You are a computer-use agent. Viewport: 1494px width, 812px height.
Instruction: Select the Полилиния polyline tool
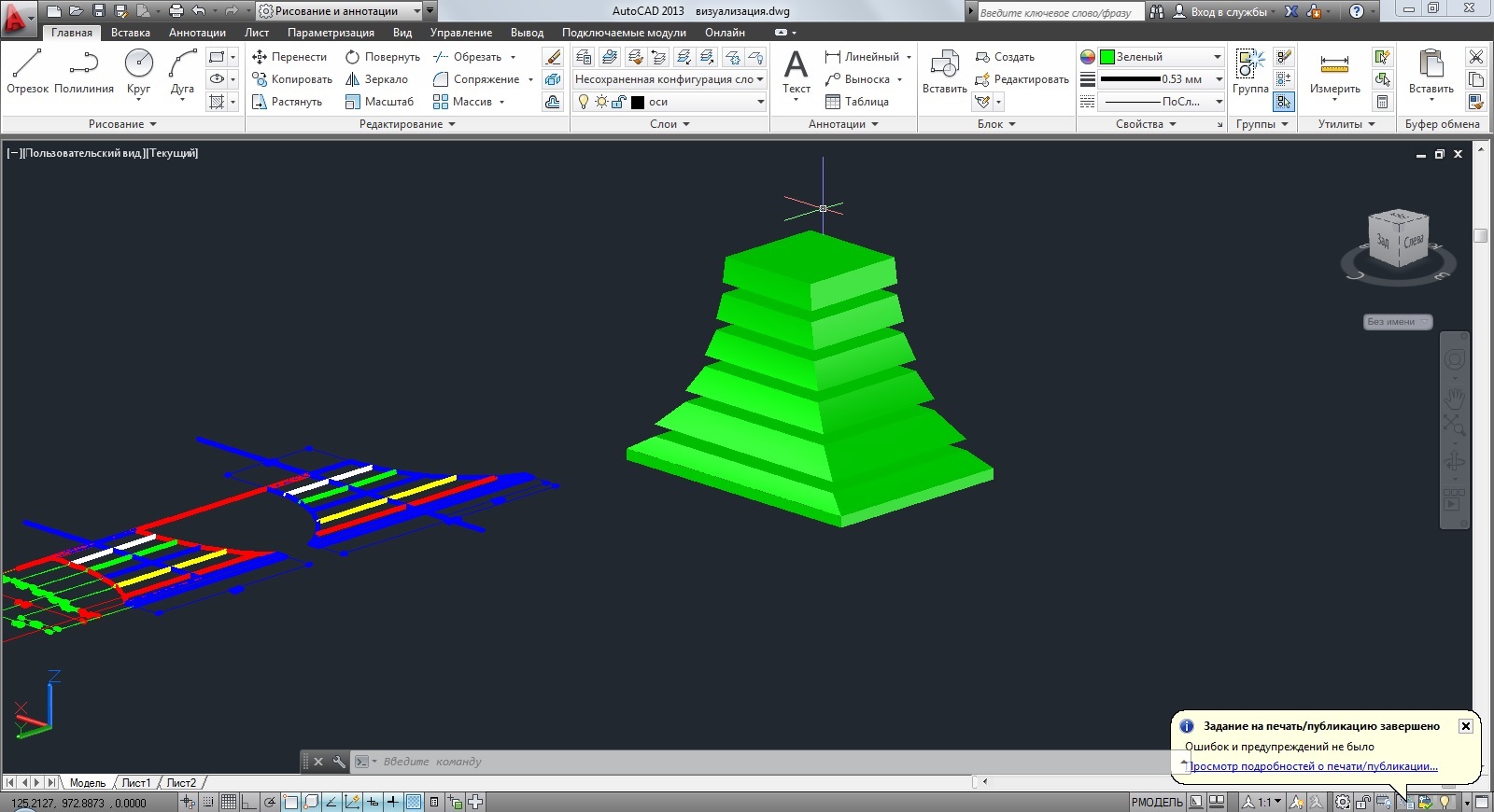click(84, 73)
